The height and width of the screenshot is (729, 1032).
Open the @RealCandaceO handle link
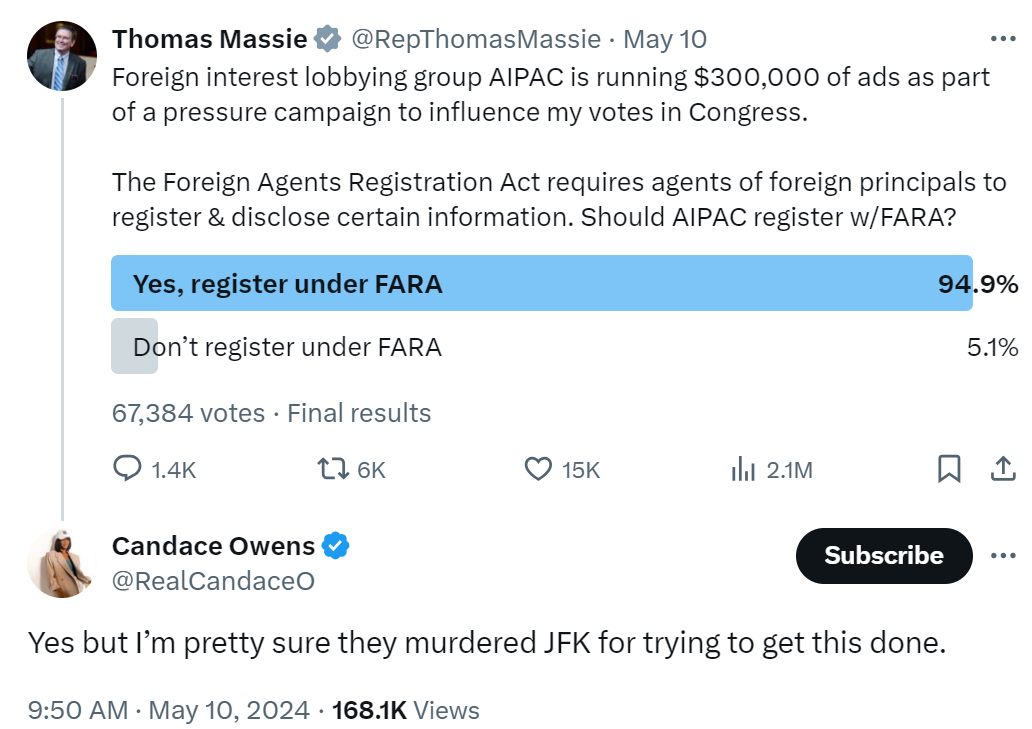[213, 581]
